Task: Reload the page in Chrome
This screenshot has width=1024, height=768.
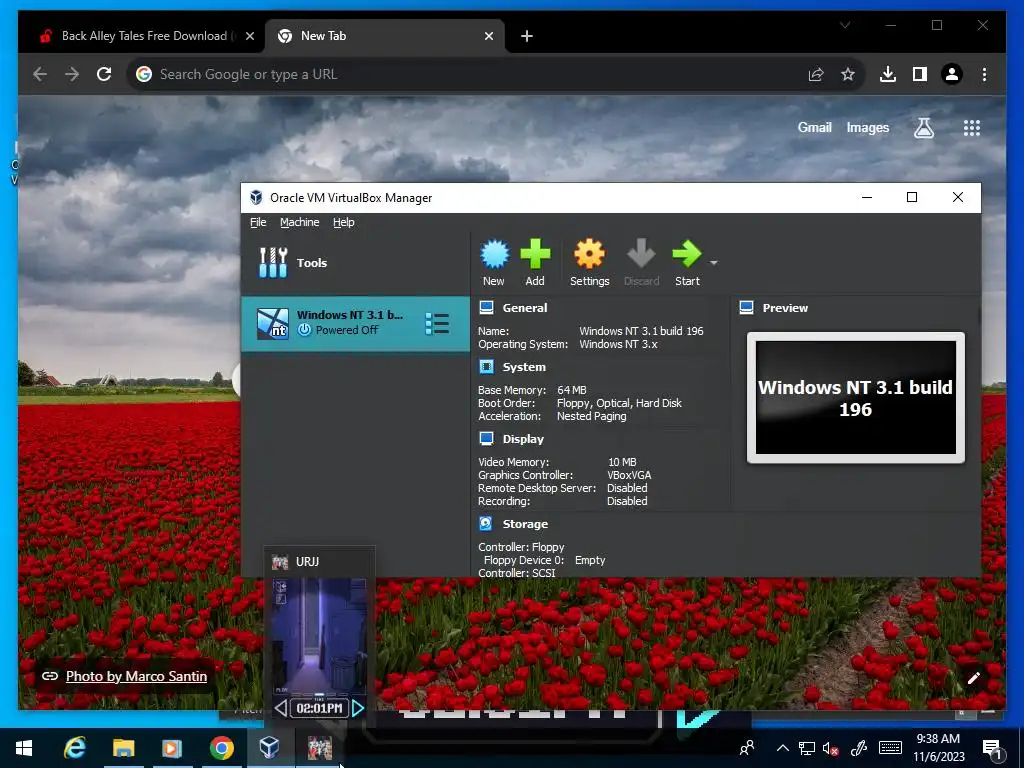Action: coord(104,74)
